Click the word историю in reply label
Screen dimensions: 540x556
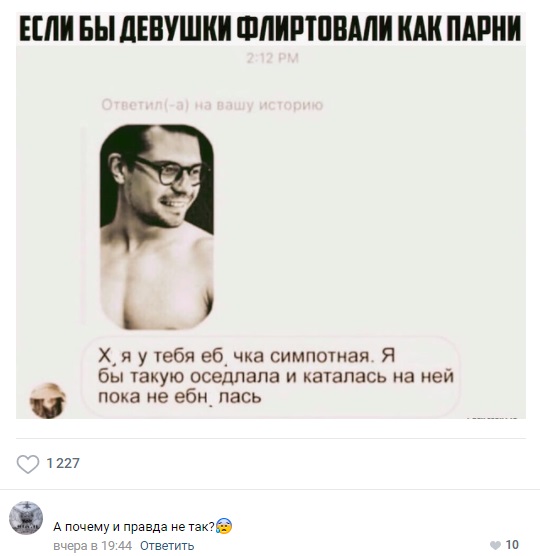coord(291,105)
